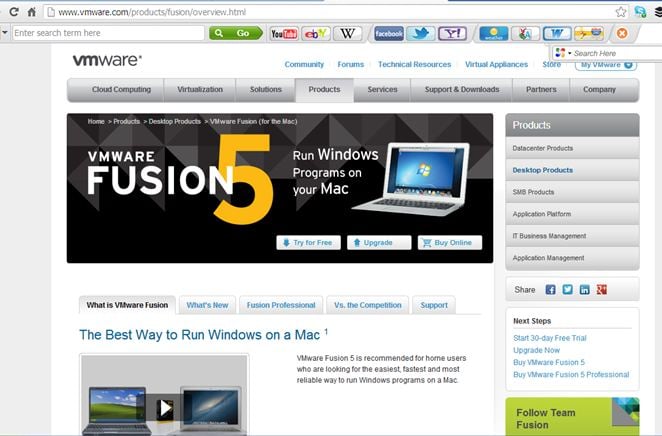
Task: Share page on Twitter icon
Action: click(x=567, y=290)
